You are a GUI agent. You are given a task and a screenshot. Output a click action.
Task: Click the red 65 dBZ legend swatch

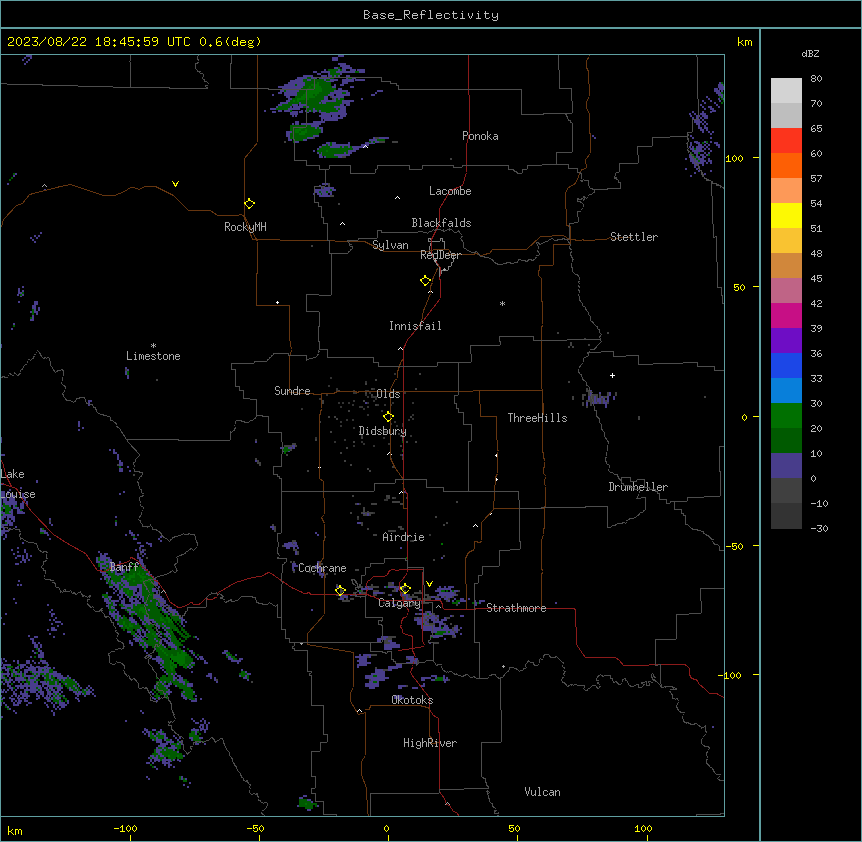click(786, 141)
